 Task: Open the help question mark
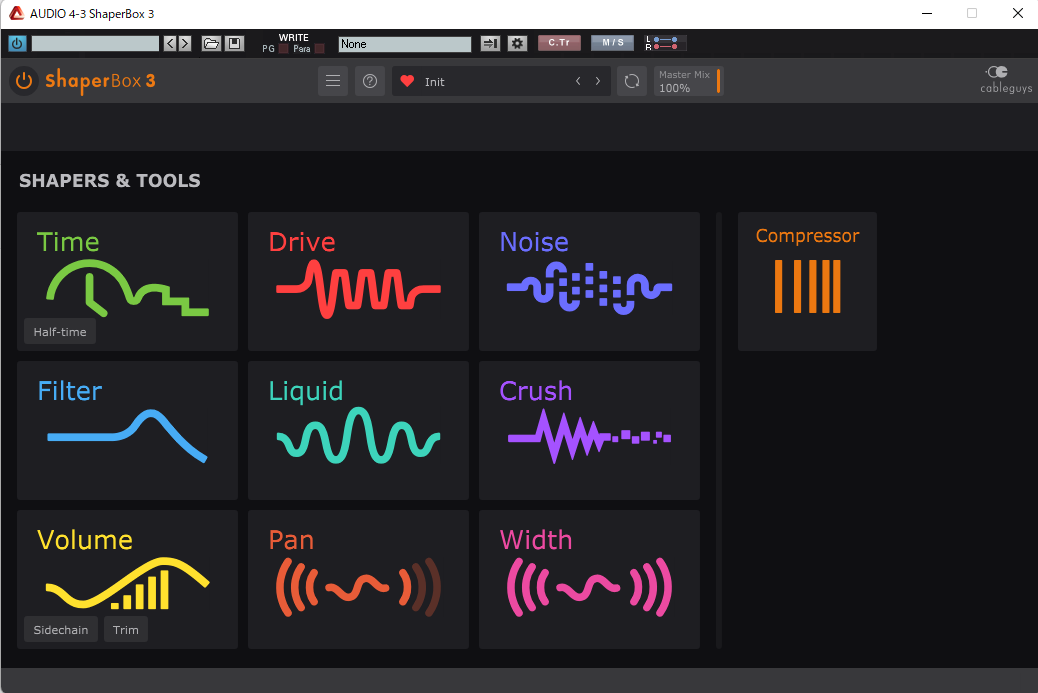tap(370, 81)
